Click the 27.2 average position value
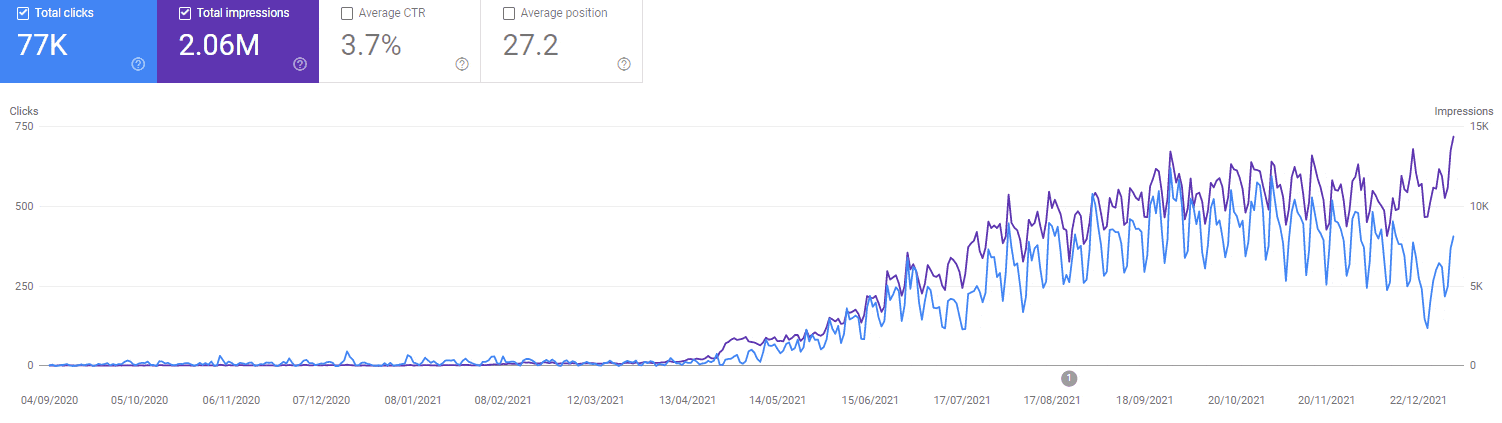This screenshot has height=423, width=1502. (x=530, y=45)
